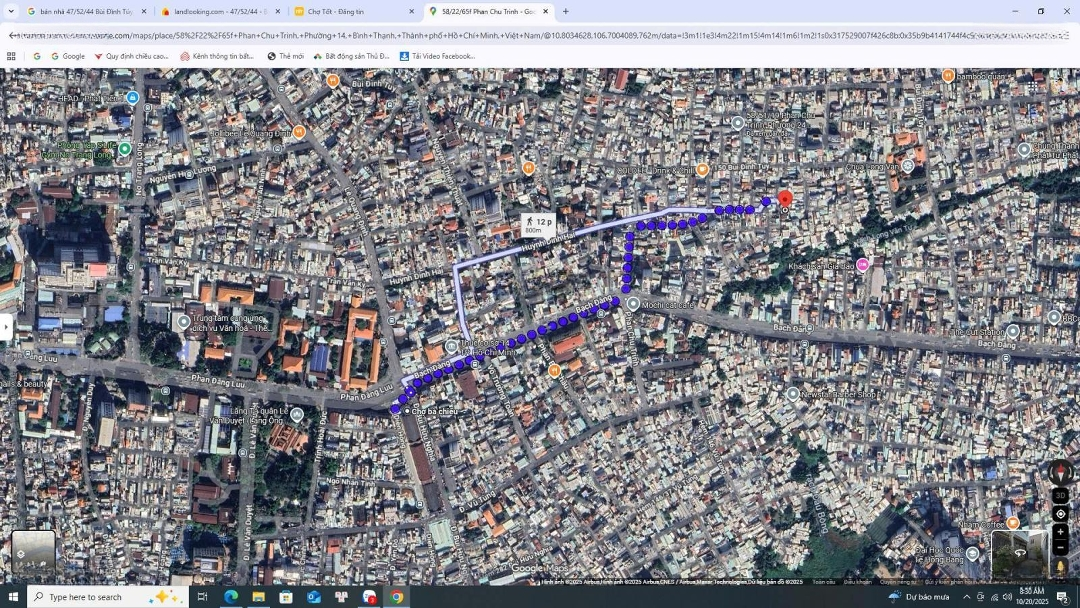Open Microsoft Edge from the taskbar
The width and height of the screenshot is (1080, 608).
pos(231,597)
